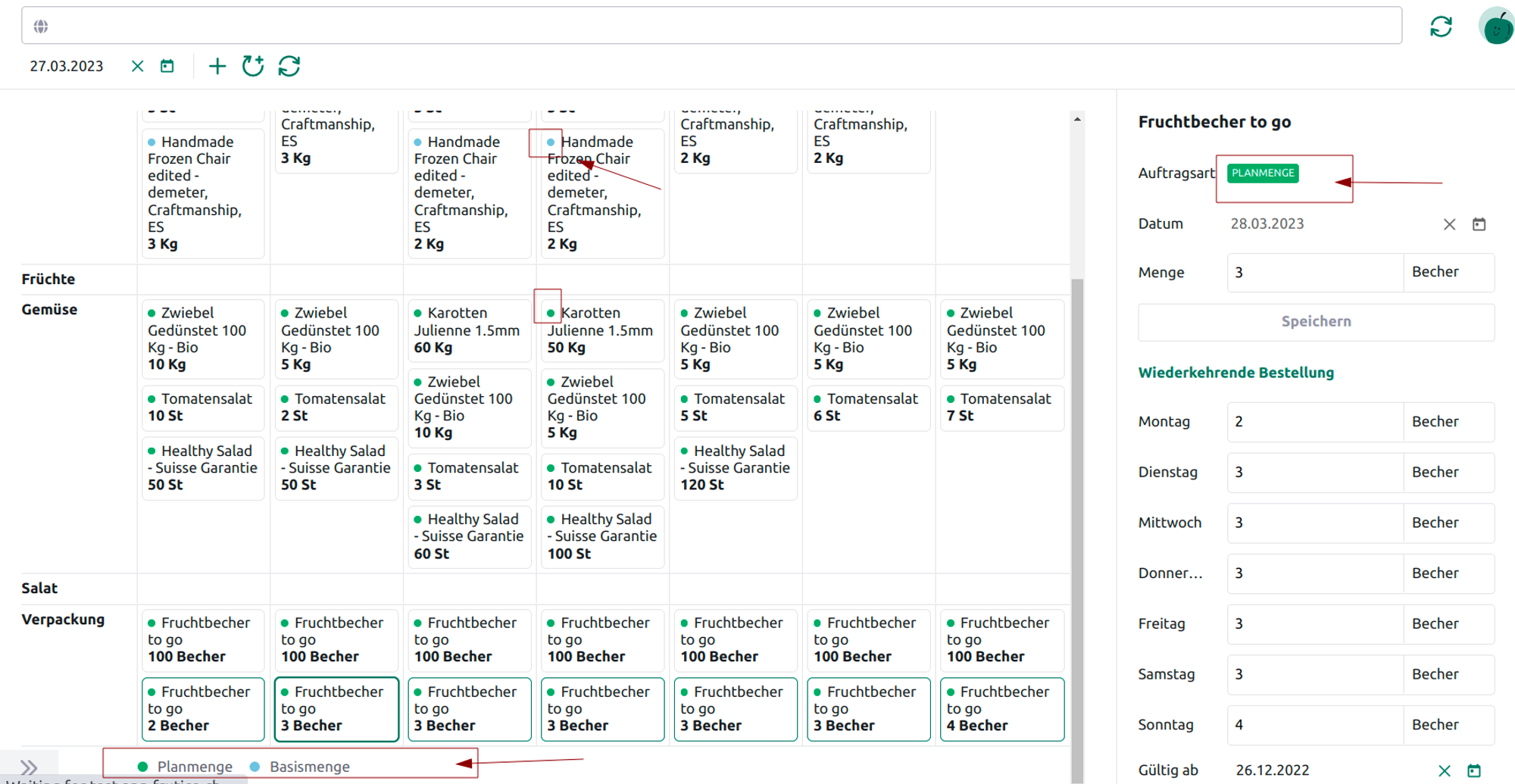1515x784 pixels.
Task: Open the Datum calendar picker
Action: (1479, 224)
